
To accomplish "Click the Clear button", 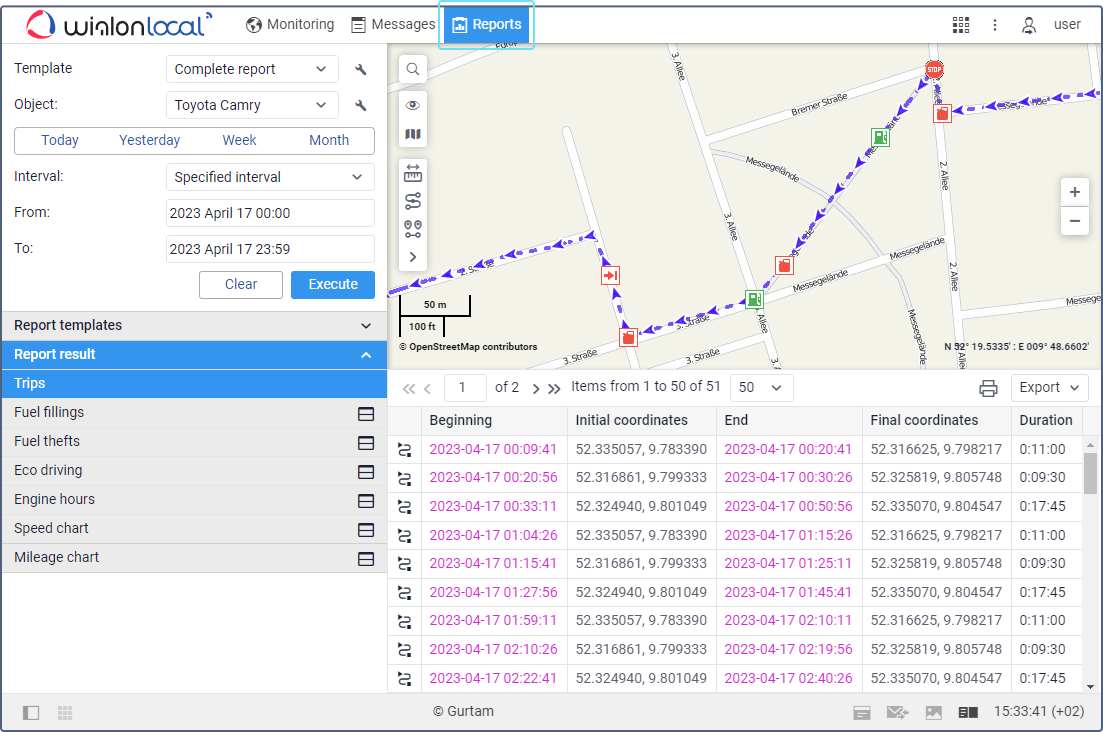I will [x=241, y=285].
